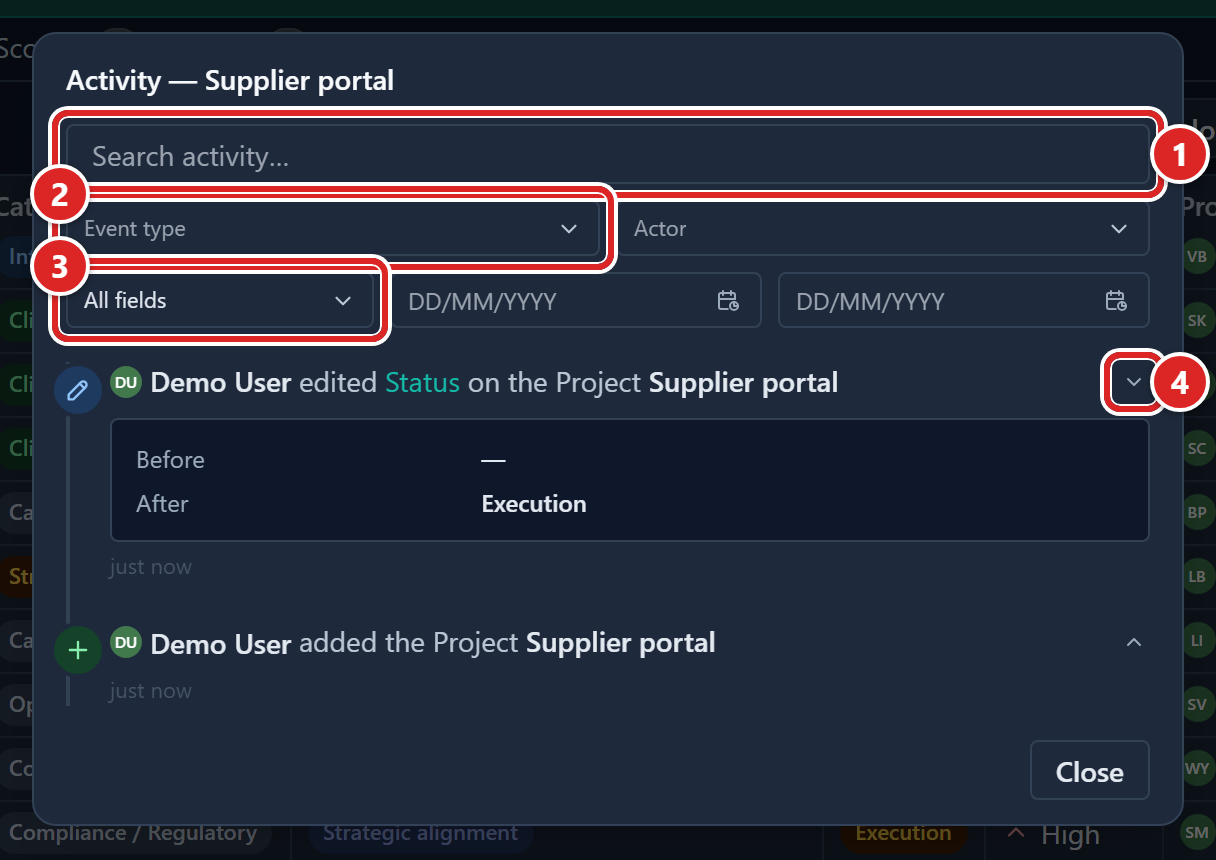Click the DU avatar beside edited Status entry

click(x=126, y=382)
